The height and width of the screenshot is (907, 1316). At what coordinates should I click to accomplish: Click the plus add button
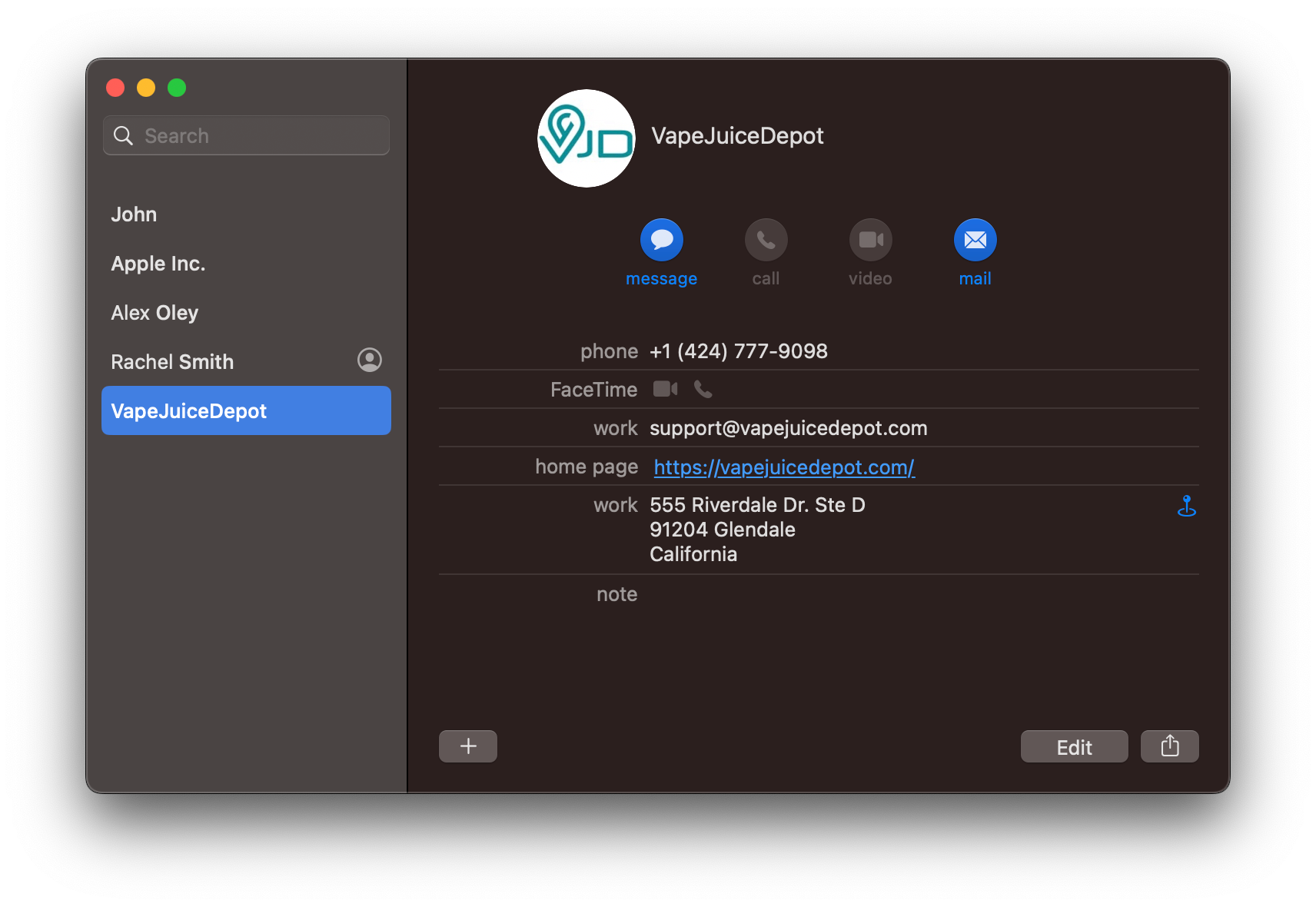pos(467,746)
